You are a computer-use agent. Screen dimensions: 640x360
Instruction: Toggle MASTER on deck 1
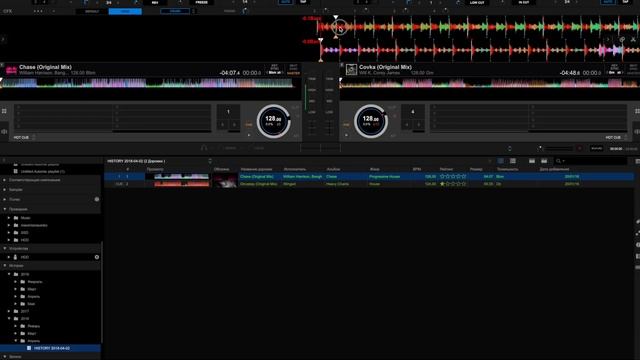point(293,73)
